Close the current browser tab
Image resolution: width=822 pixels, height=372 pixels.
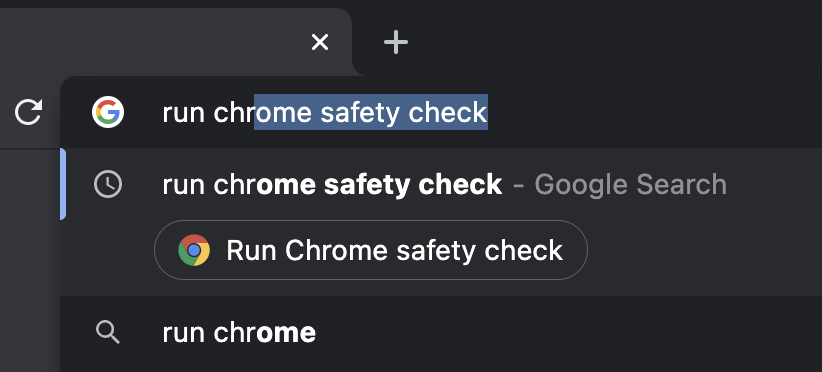320,42
